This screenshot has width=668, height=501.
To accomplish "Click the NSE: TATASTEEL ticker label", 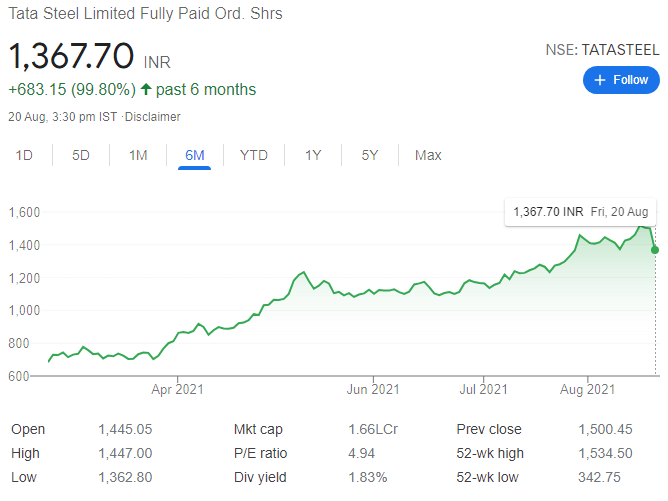I will (x=602, y=50).
